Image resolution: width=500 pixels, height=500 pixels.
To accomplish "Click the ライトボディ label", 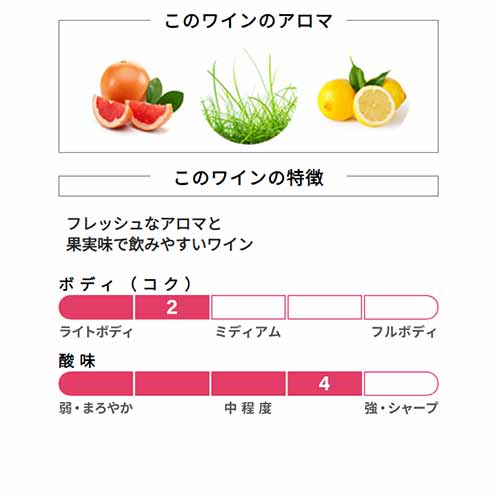I will tap(96, 332).
